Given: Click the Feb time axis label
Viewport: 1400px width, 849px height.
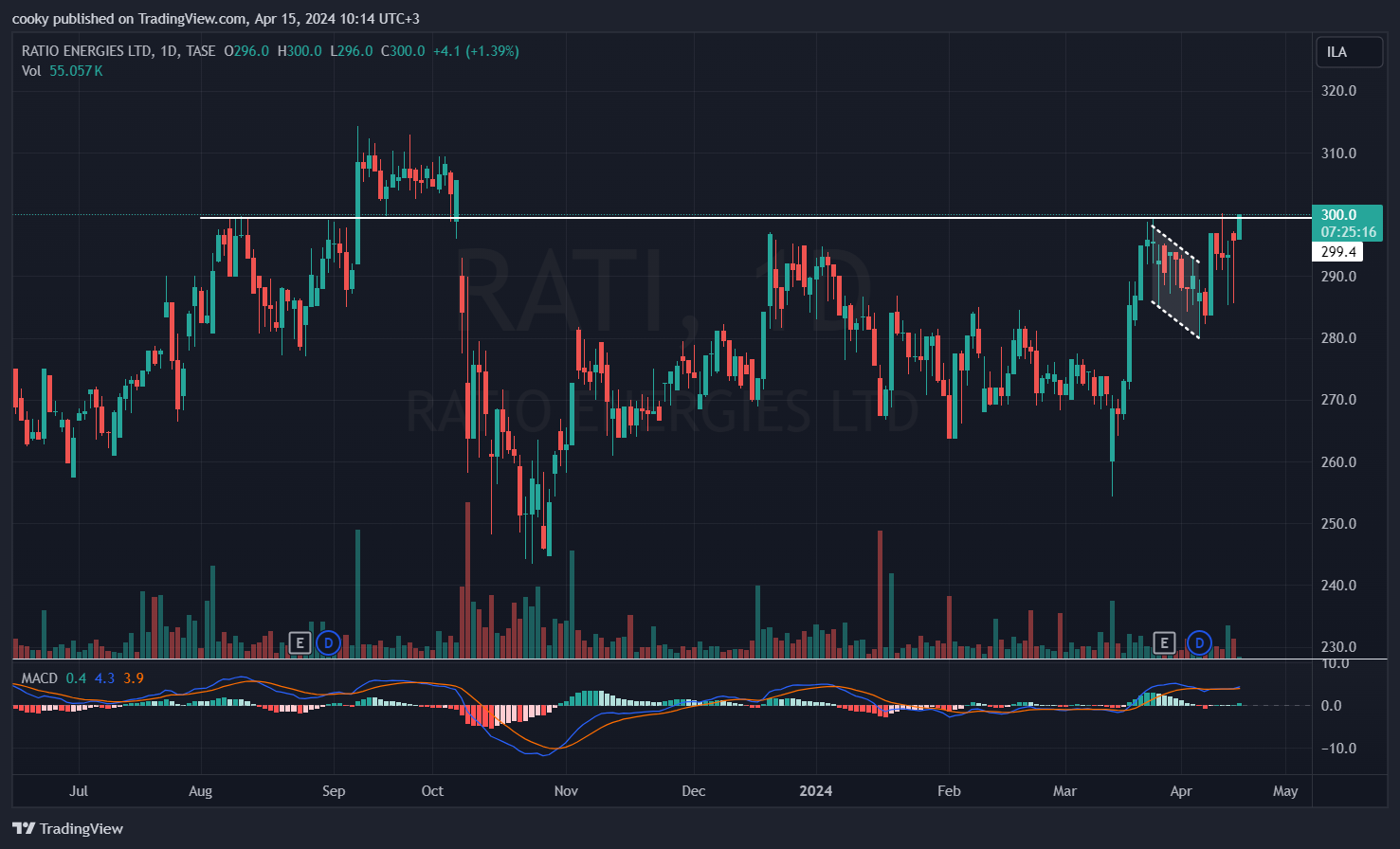Looking at the screenshot, I should tap(949, 791).
